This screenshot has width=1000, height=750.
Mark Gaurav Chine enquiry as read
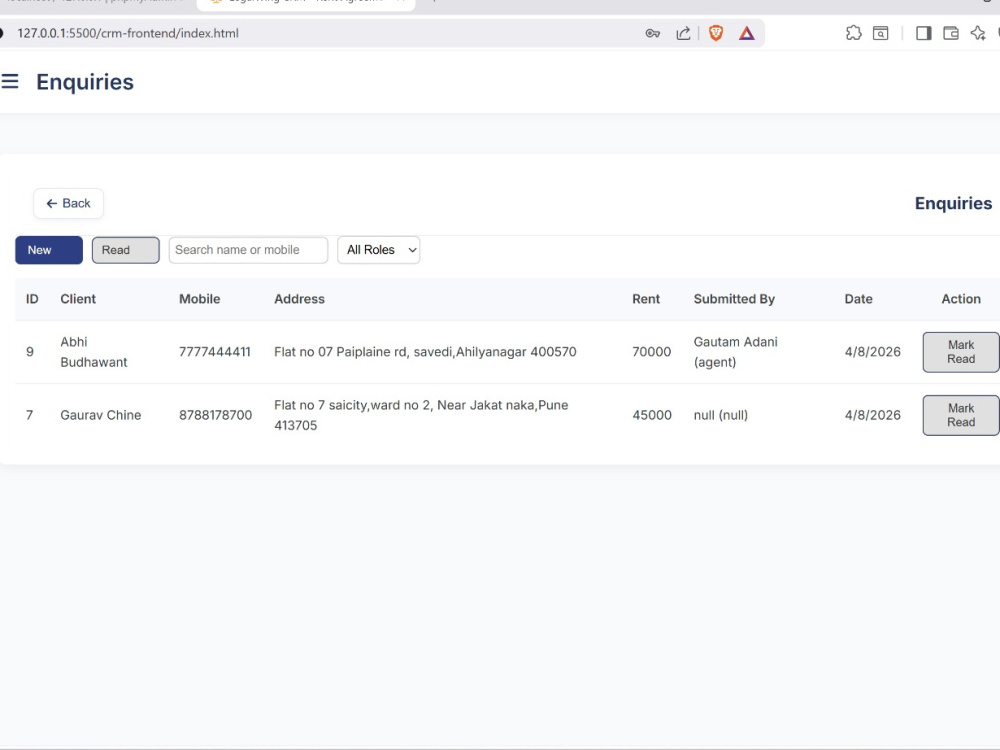960,415
